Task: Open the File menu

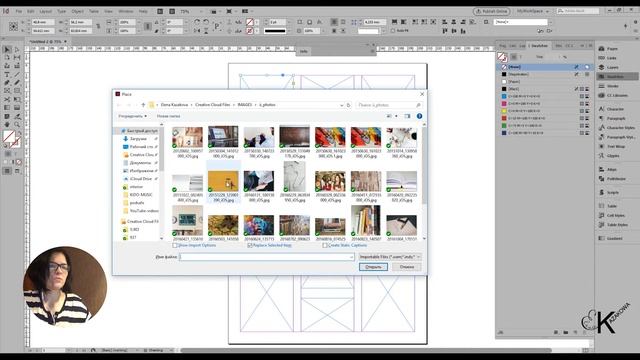Action: pos(19,11)
